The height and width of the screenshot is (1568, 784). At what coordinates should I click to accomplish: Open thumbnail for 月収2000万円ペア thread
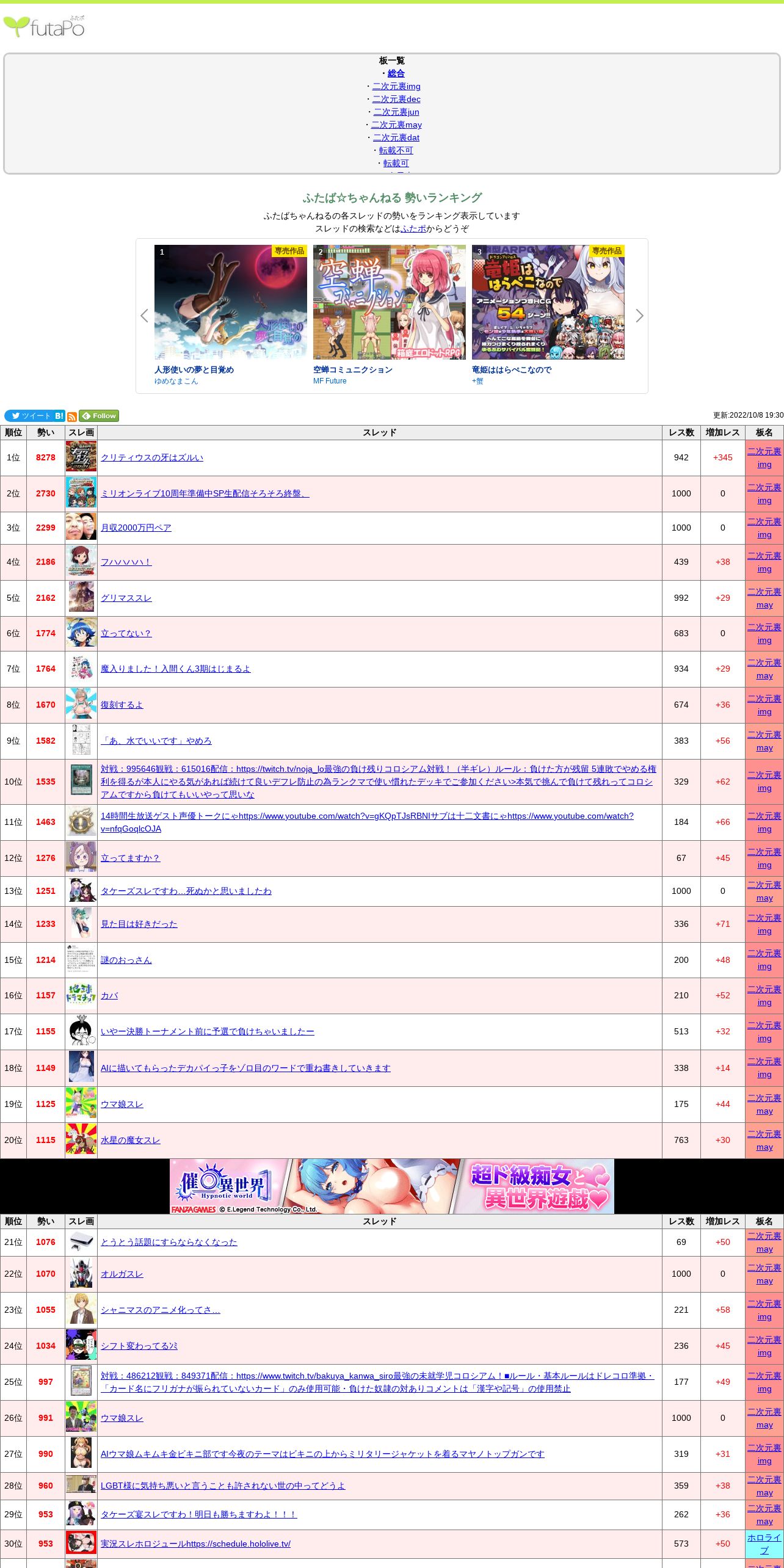click(x=81, y=528)
